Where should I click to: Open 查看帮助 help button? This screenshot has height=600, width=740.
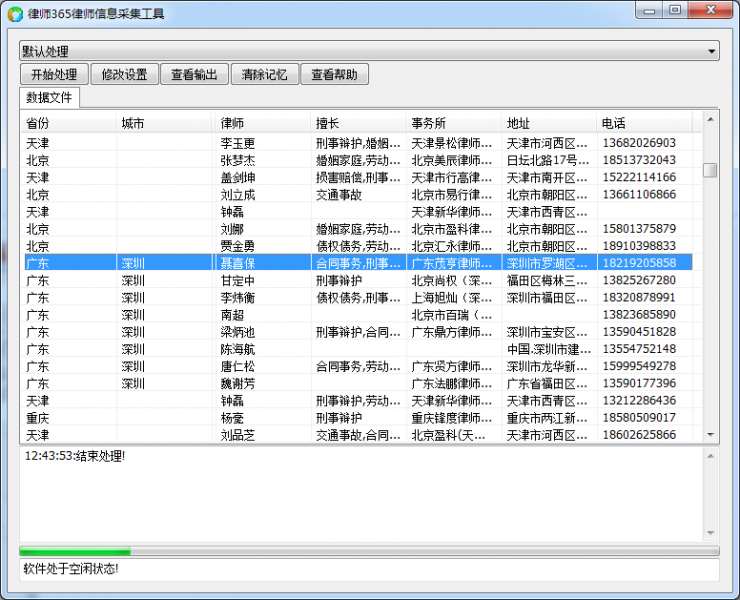tap(334, 74)
